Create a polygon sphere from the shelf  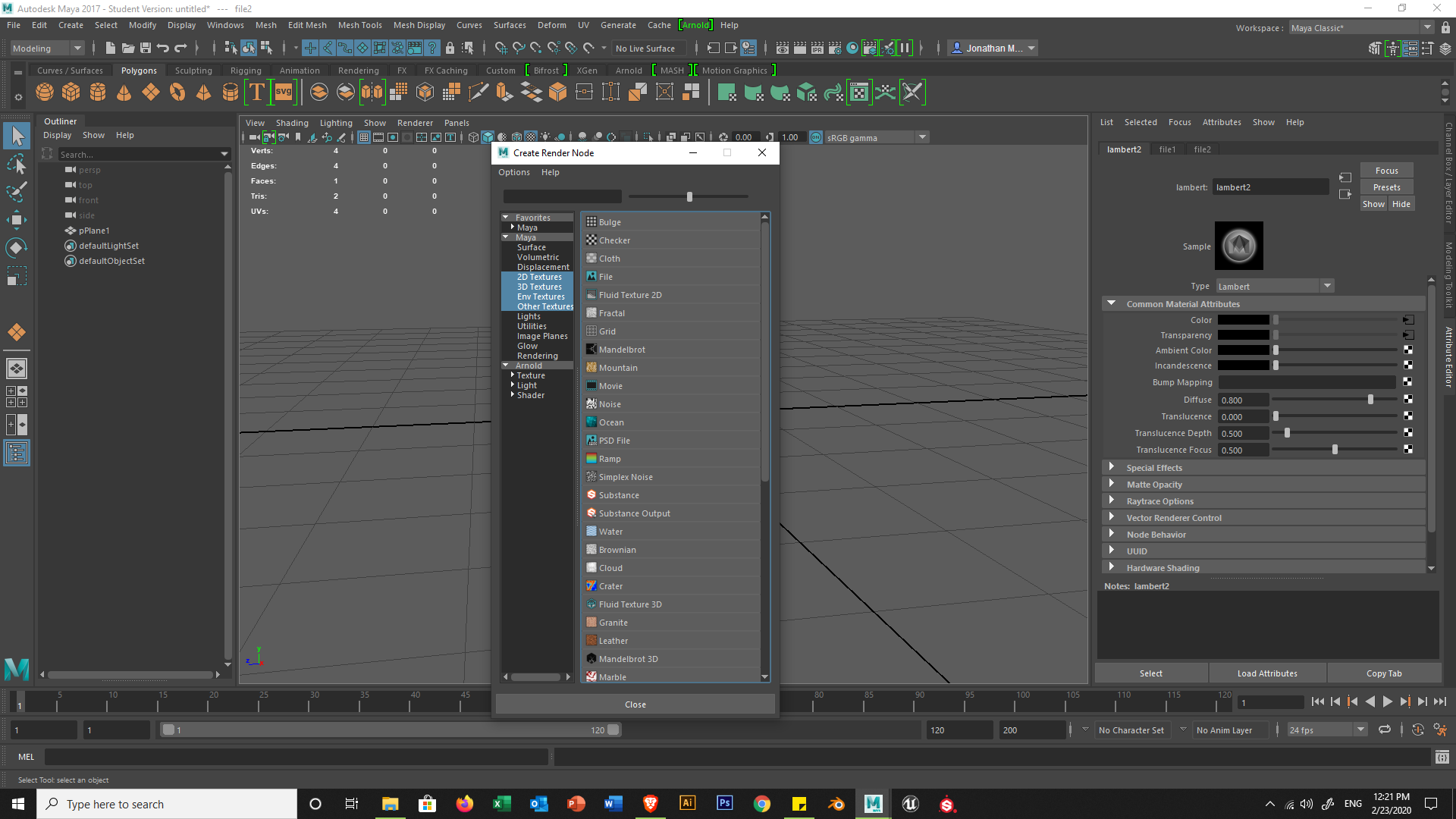[45, 93]
